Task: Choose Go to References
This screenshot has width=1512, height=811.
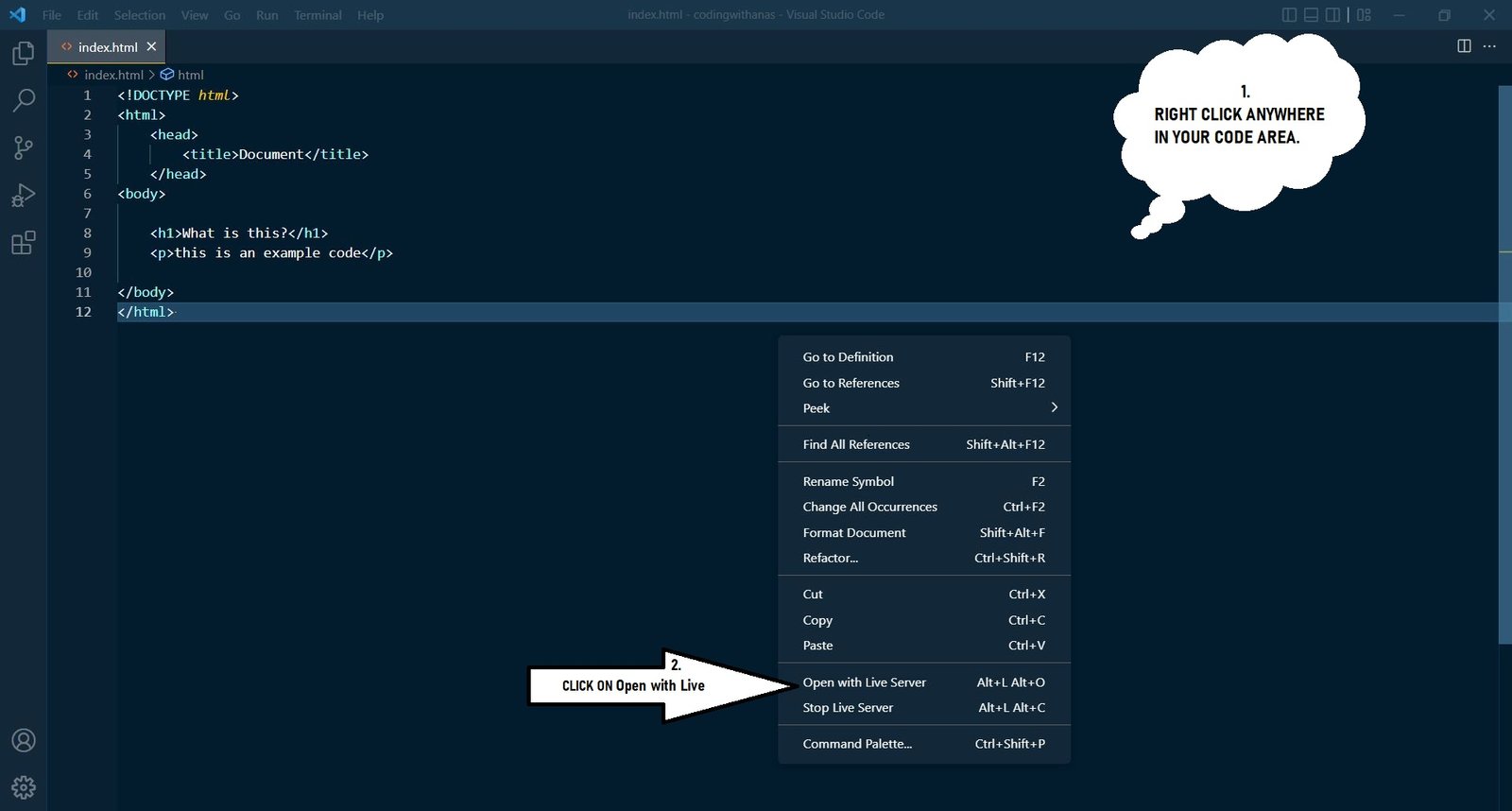Action: click(x=924, y=383)
